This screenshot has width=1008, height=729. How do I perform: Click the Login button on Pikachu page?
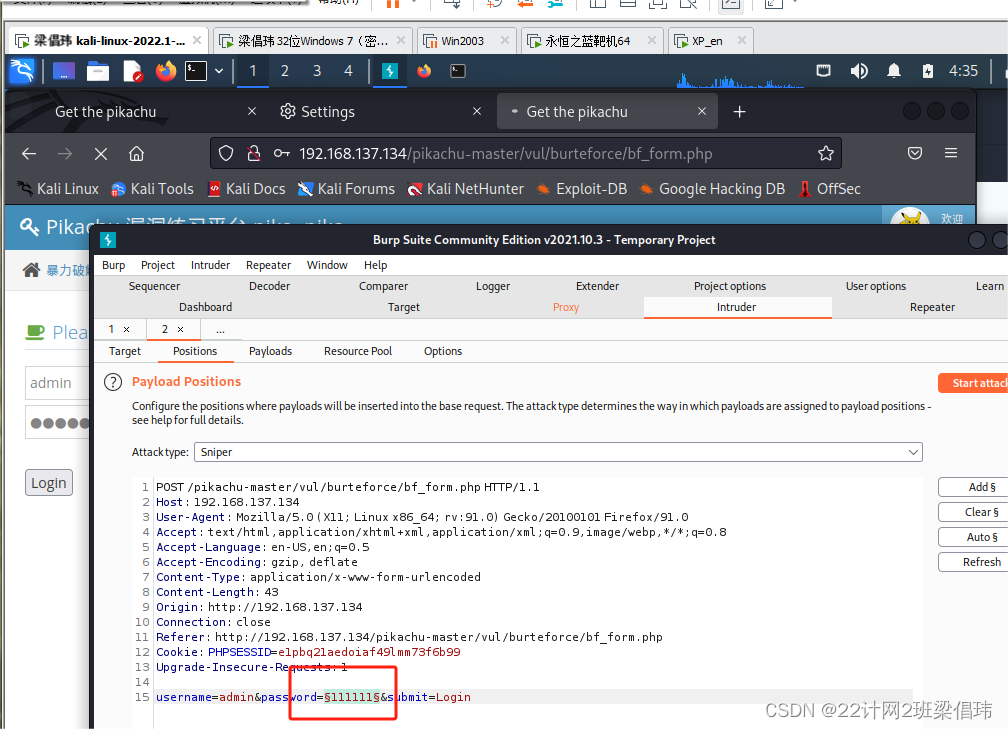49,483
